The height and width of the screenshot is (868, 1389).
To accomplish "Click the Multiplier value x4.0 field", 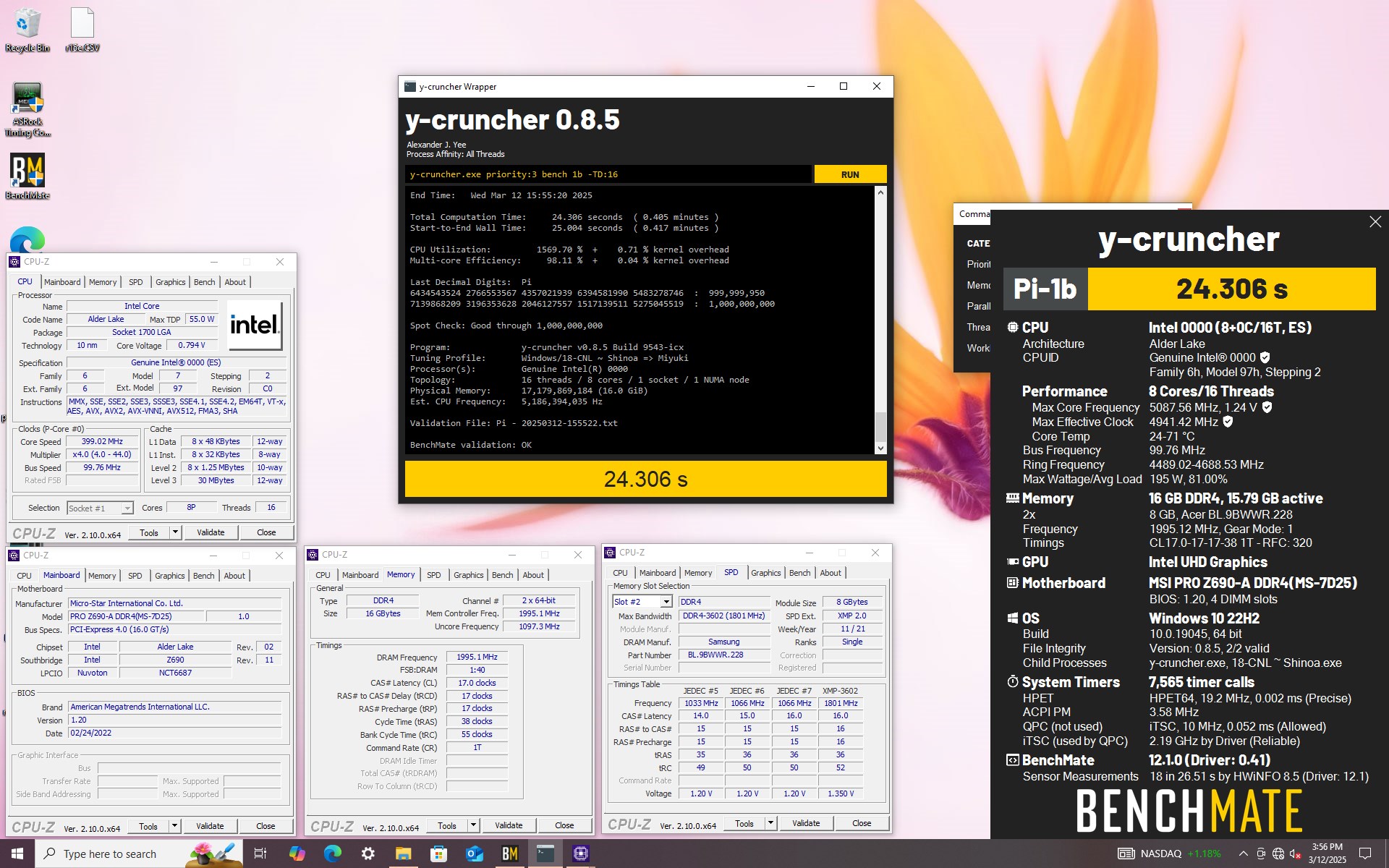I will click(x=102, y=455).
